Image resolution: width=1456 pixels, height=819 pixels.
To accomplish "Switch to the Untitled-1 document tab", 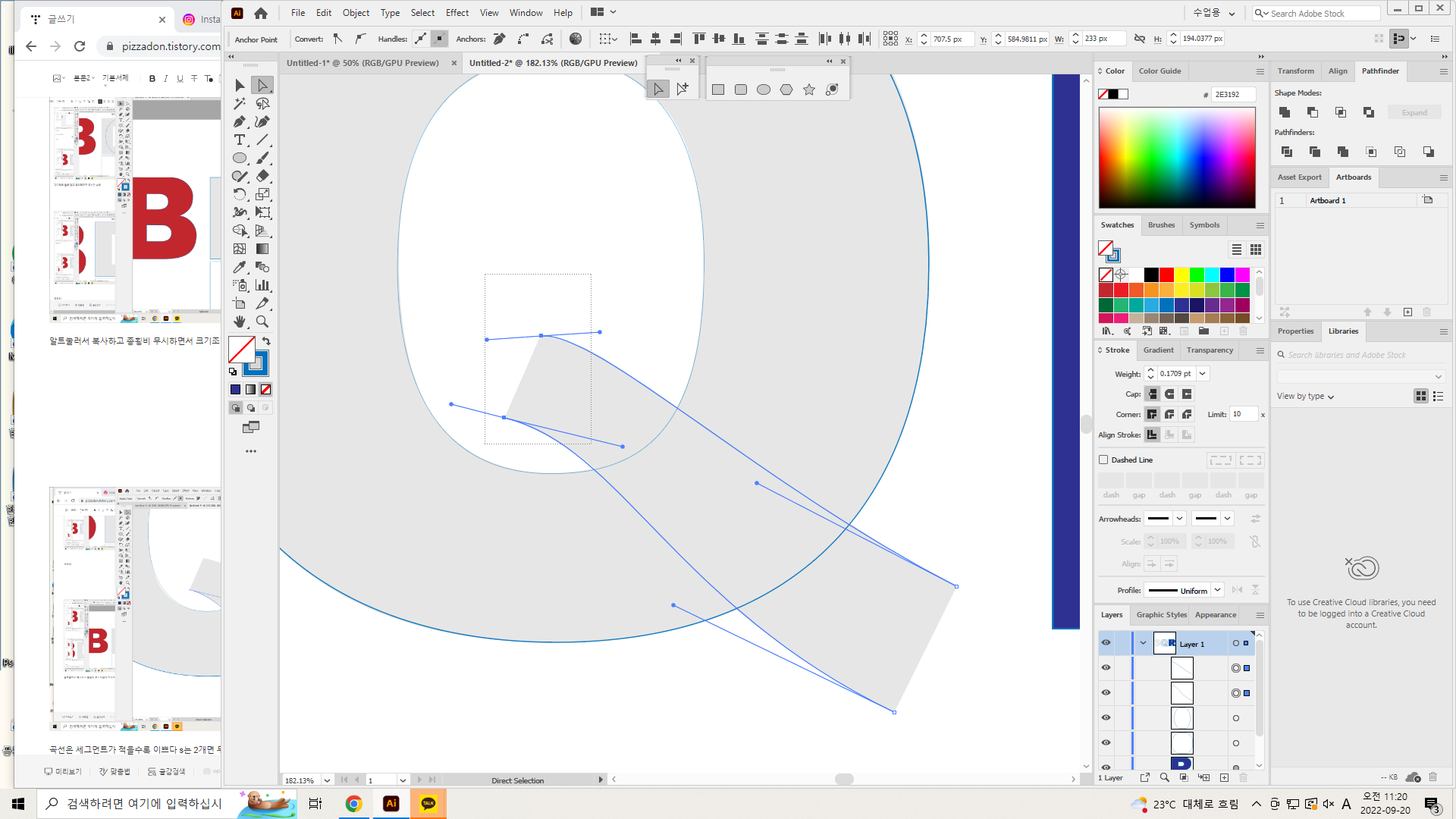I will point(362,63).
